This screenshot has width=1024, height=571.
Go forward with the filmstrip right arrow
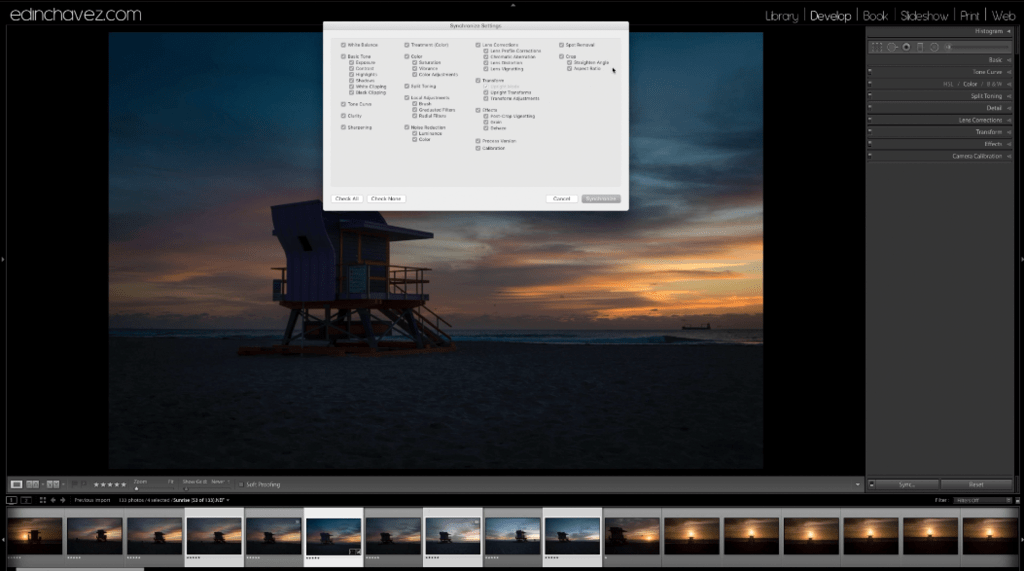tap(63, 500)
